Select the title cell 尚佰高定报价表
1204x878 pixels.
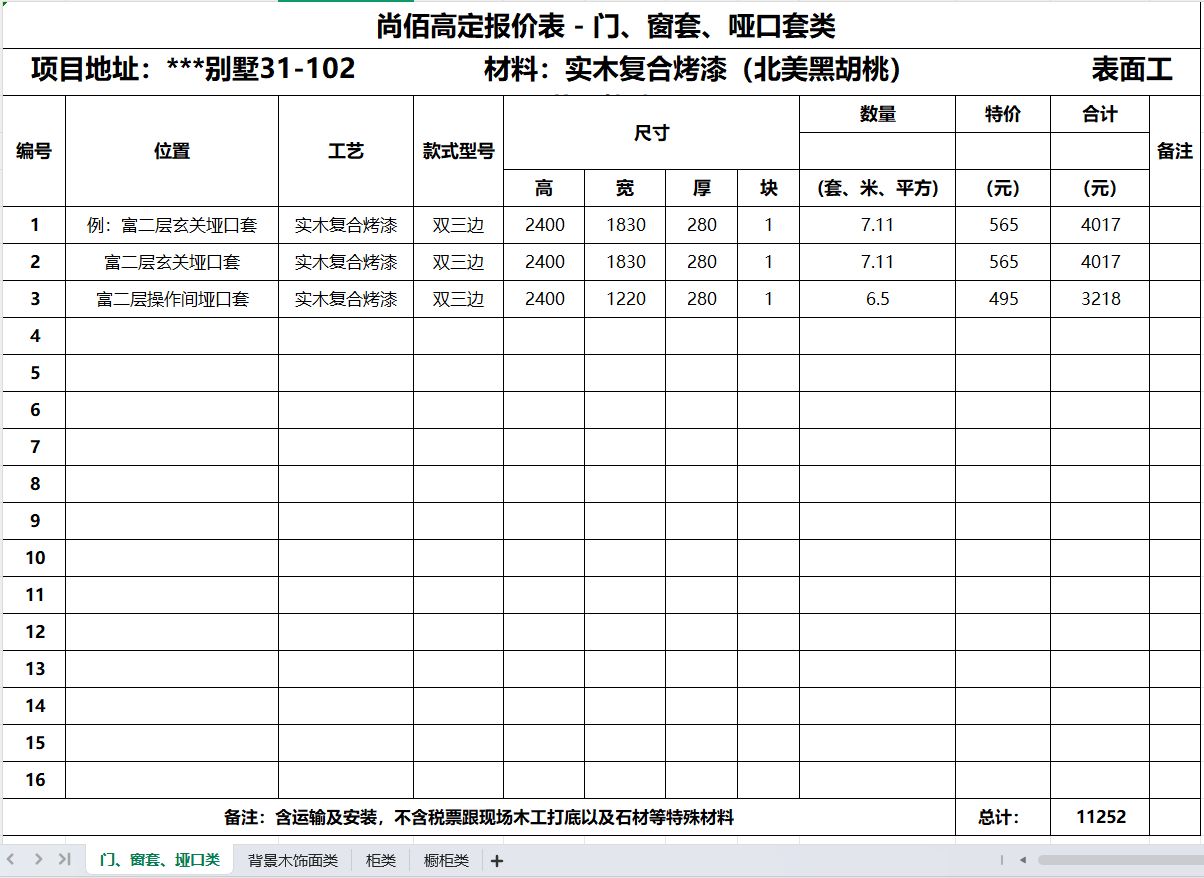pos(605,26)
